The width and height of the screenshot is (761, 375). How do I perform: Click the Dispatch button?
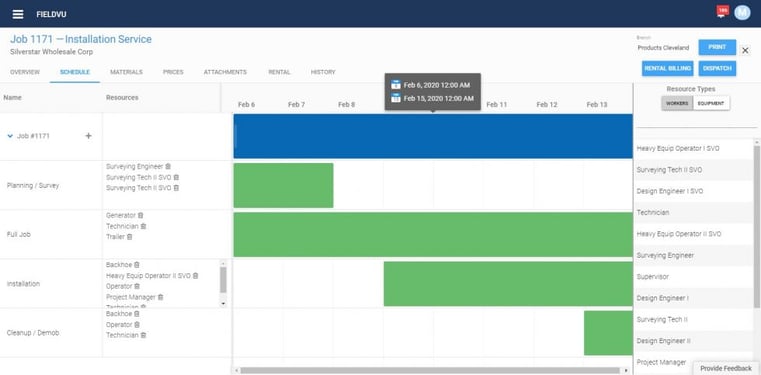pos(717,68)
